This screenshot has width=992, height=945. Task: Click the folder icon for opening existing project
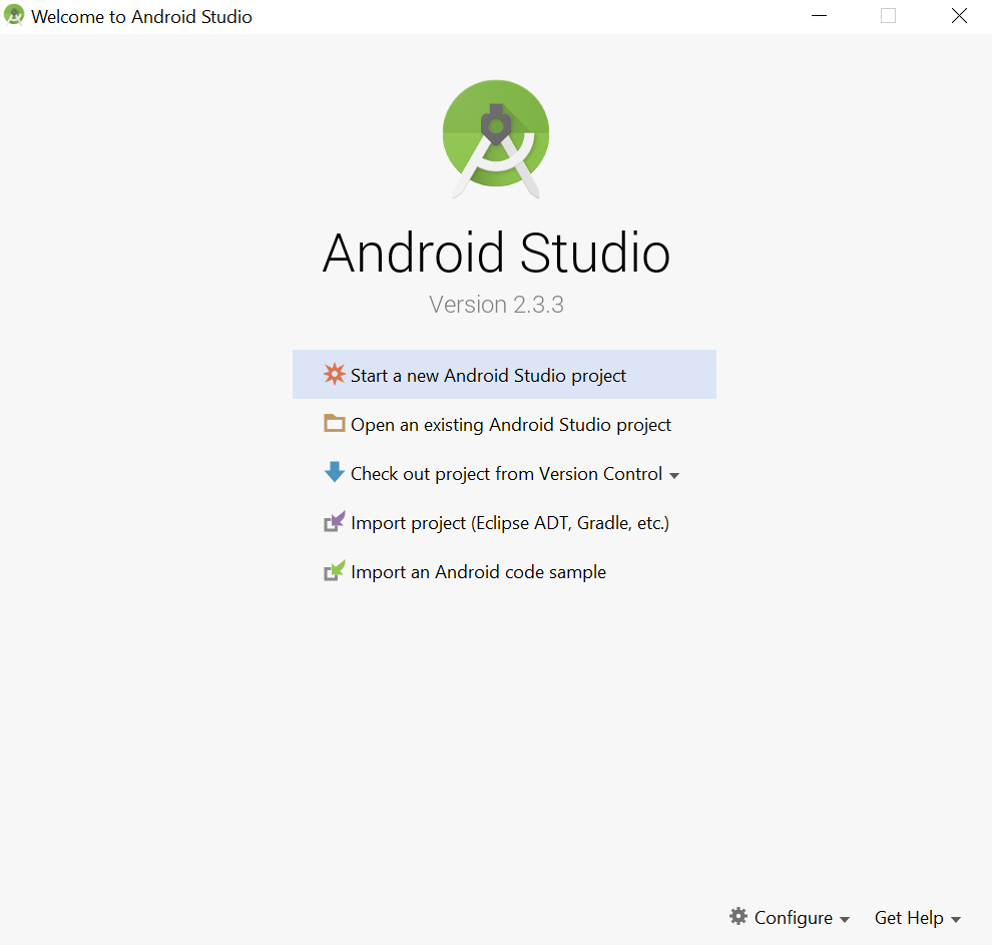(x=334, y=423)
